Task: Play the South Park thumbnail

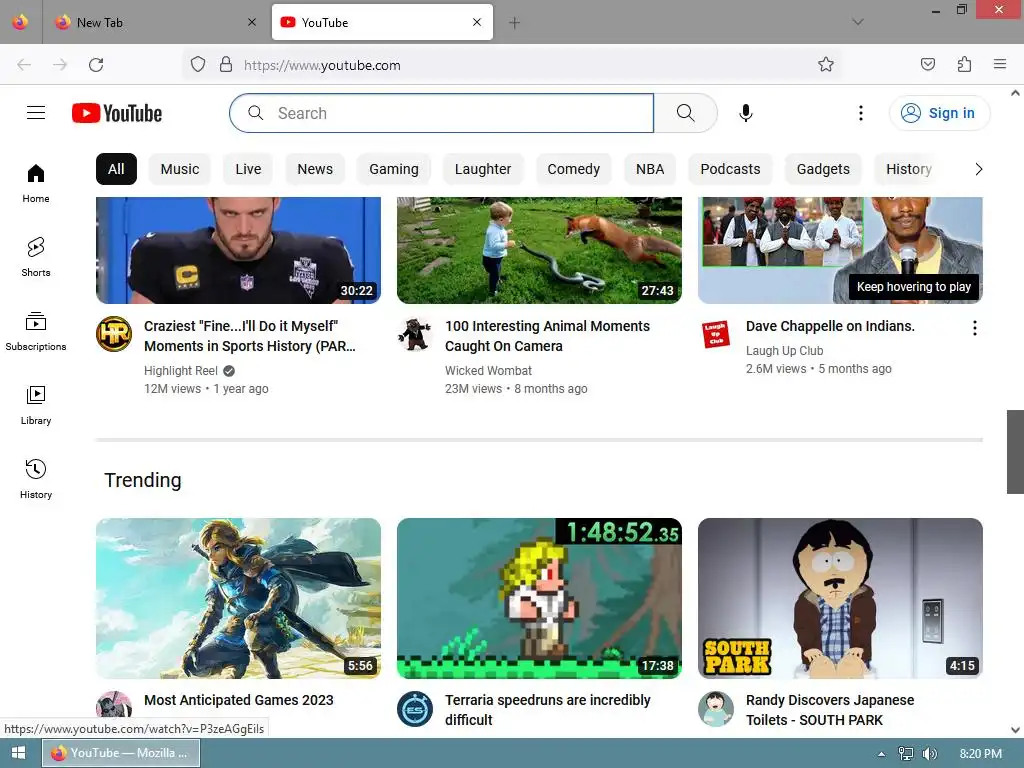Action: [840, 598]
